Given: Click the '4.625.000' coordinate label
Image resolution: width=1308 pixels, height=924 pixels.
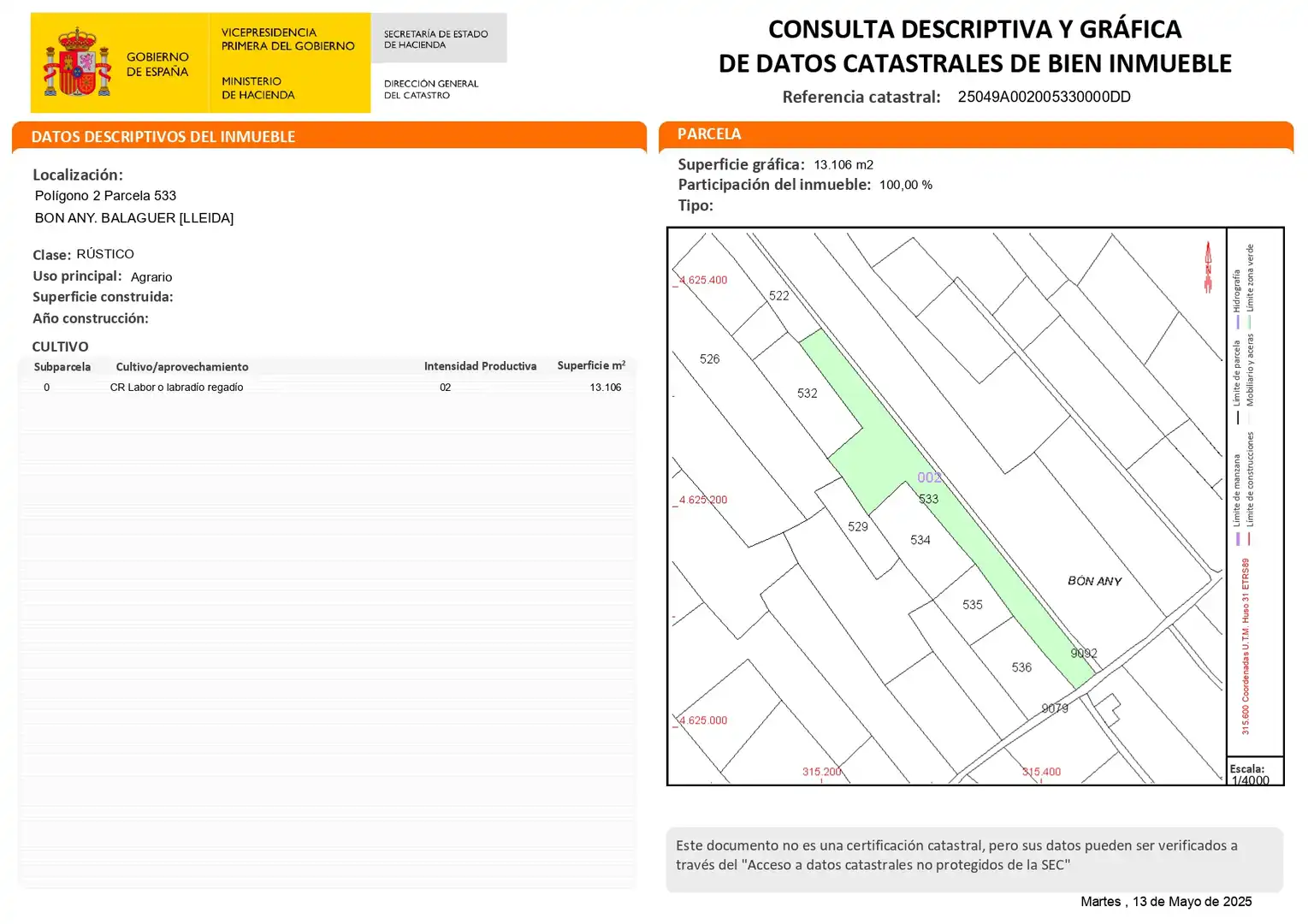Looking at the screenshot, I should pos(702,720).
